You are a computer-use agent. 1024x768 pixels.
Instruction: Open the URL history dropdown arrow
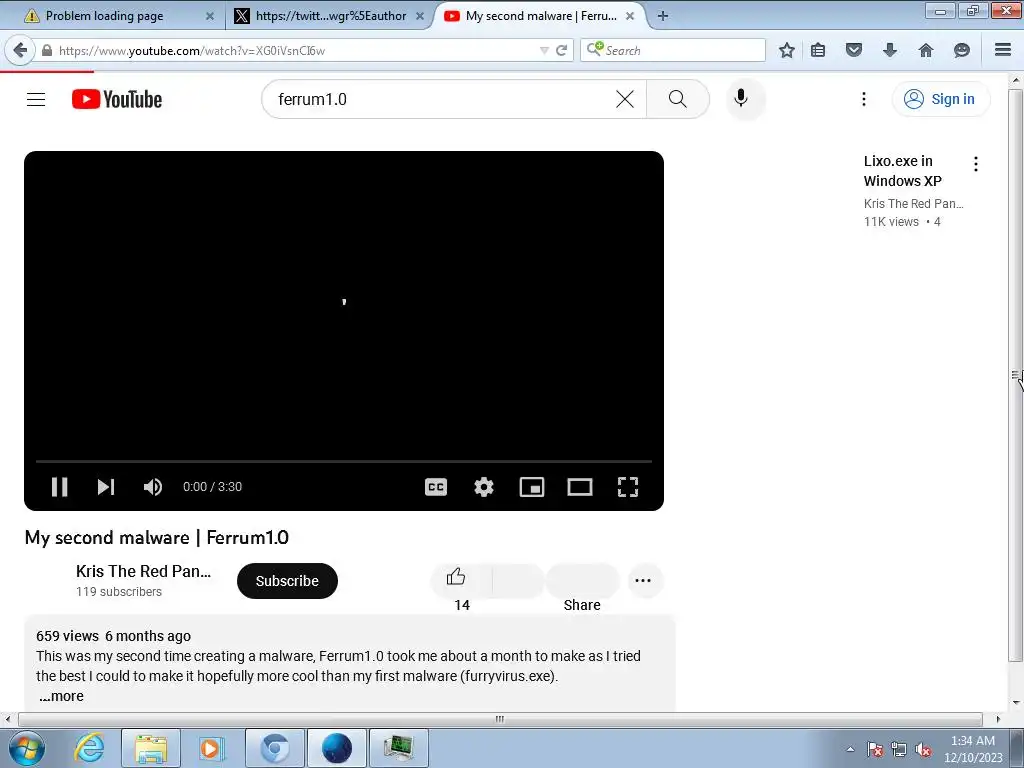pyautogui.click(x=543, y=50)
